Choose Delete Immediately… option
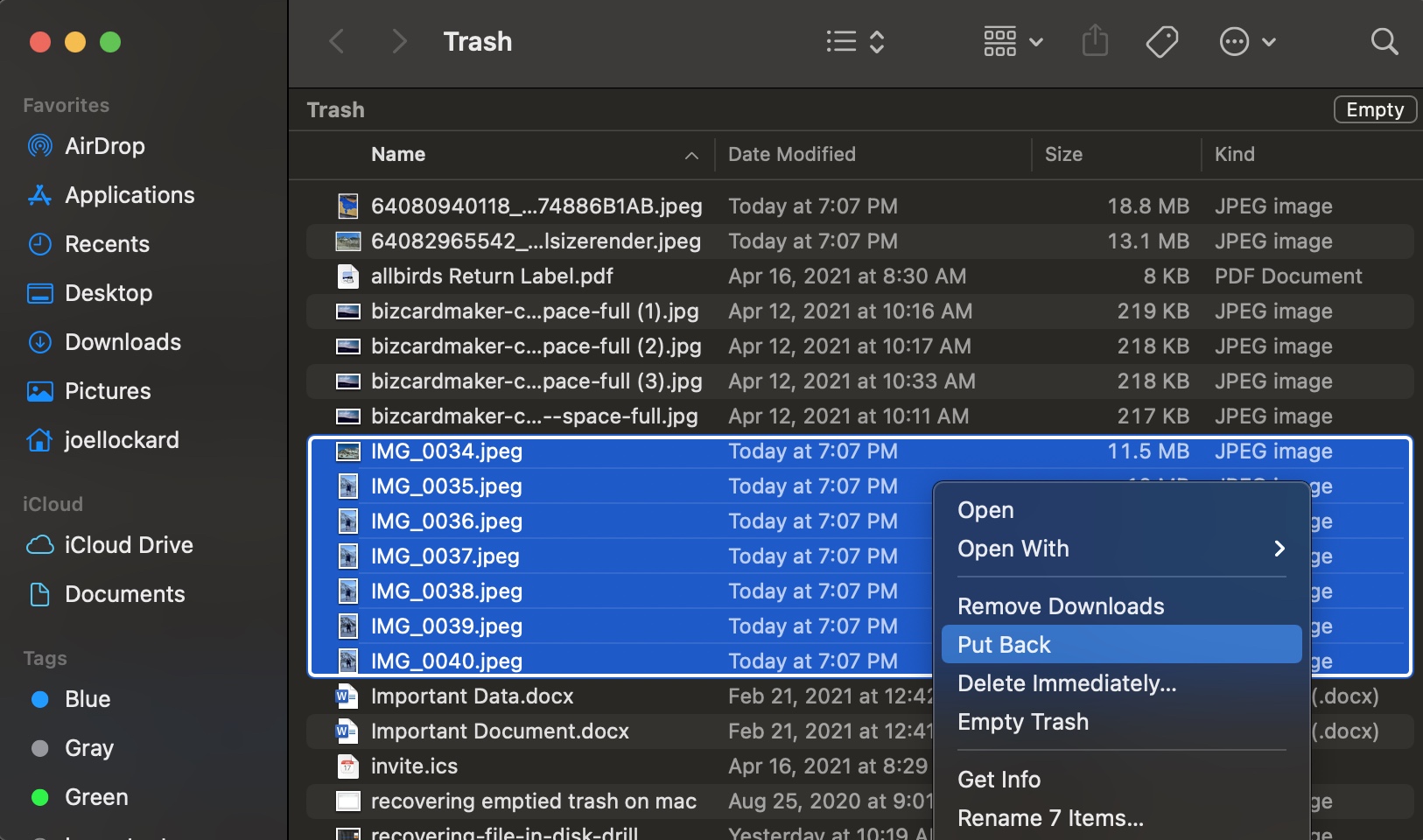This screenshot has width=1423, height=840. pyautogui.click(x=1121, y=683)
